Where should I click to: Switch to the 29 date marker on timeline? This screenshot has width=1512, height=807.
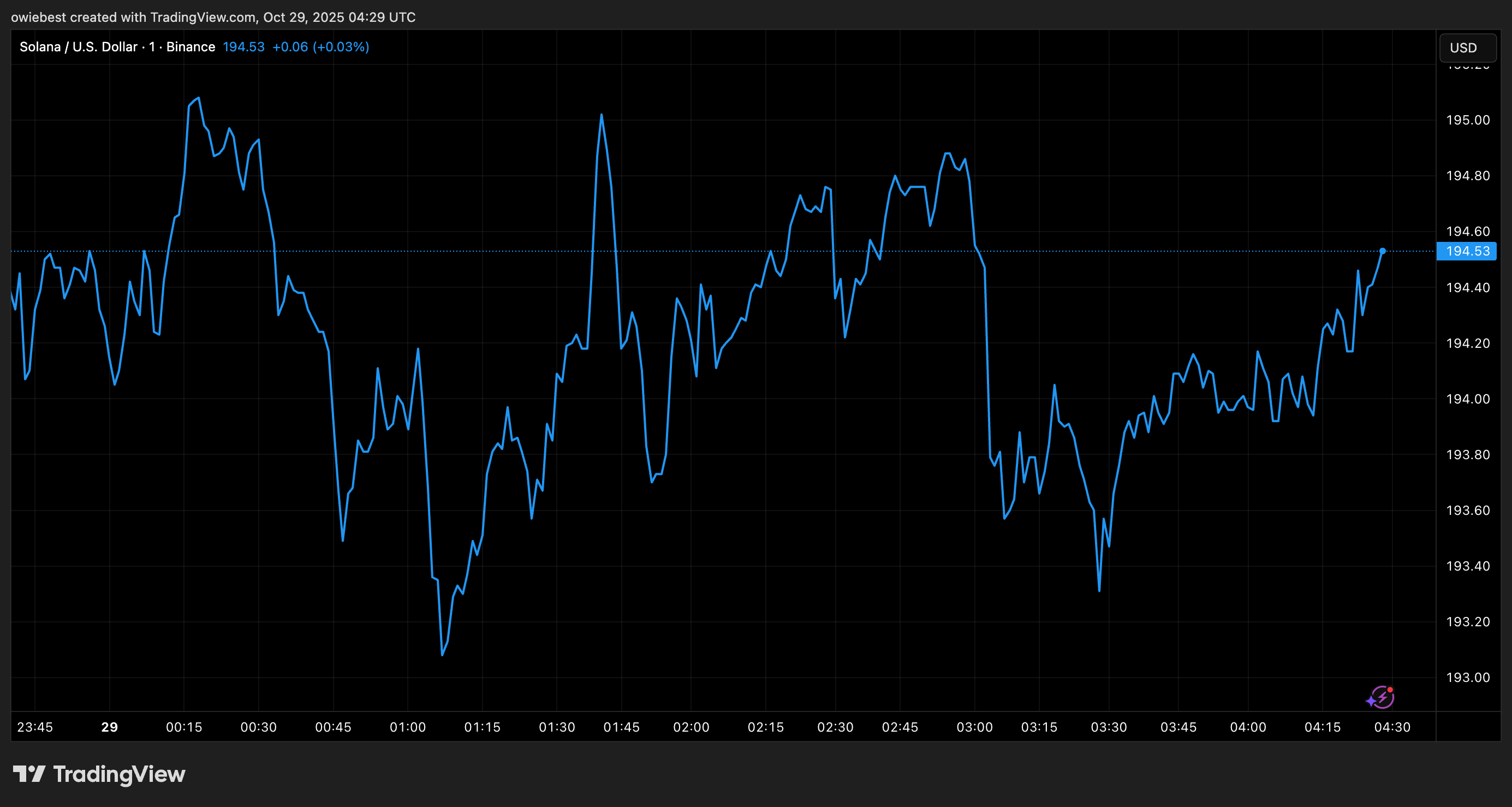coord(109,727)
